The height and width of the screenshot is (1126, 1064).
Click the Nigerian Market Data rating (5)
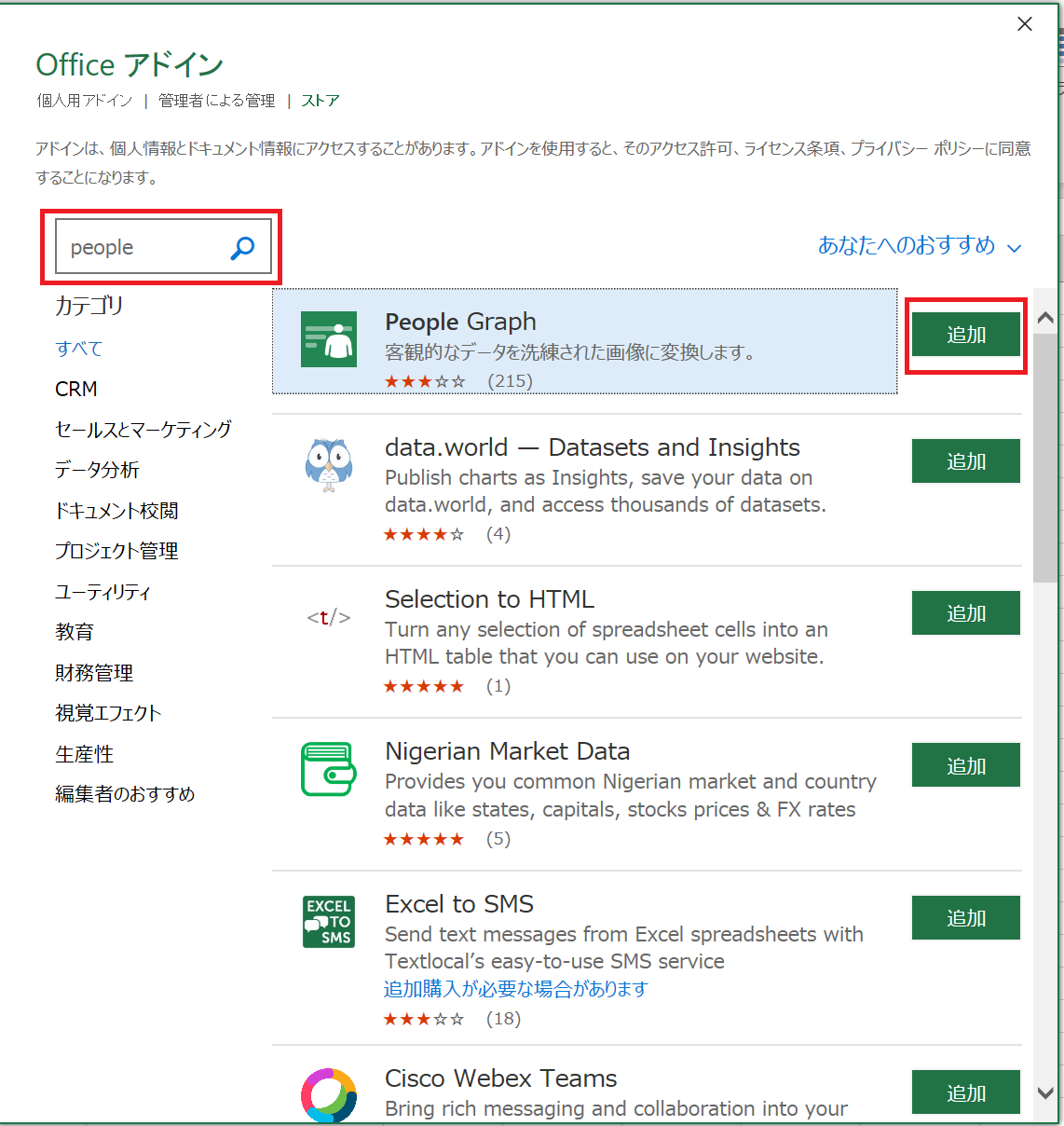[x=447, y=839]
